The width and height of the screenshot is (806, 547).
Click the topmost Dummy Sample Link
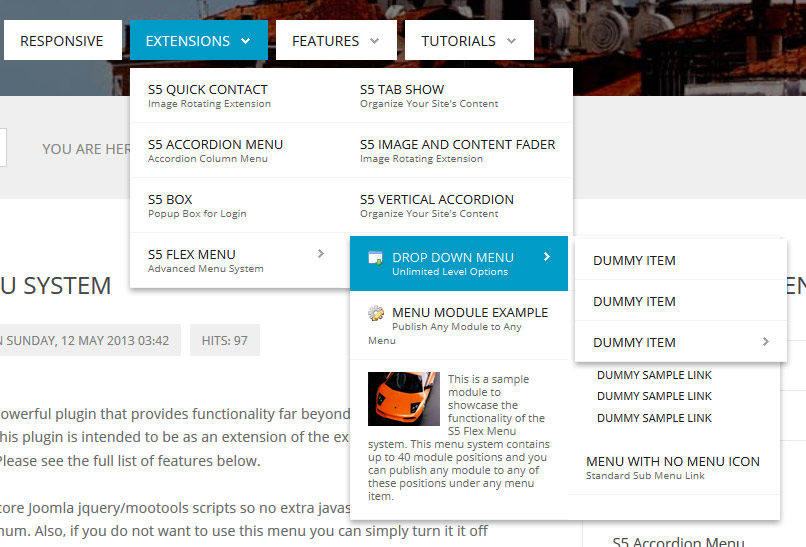click(654, 375)
